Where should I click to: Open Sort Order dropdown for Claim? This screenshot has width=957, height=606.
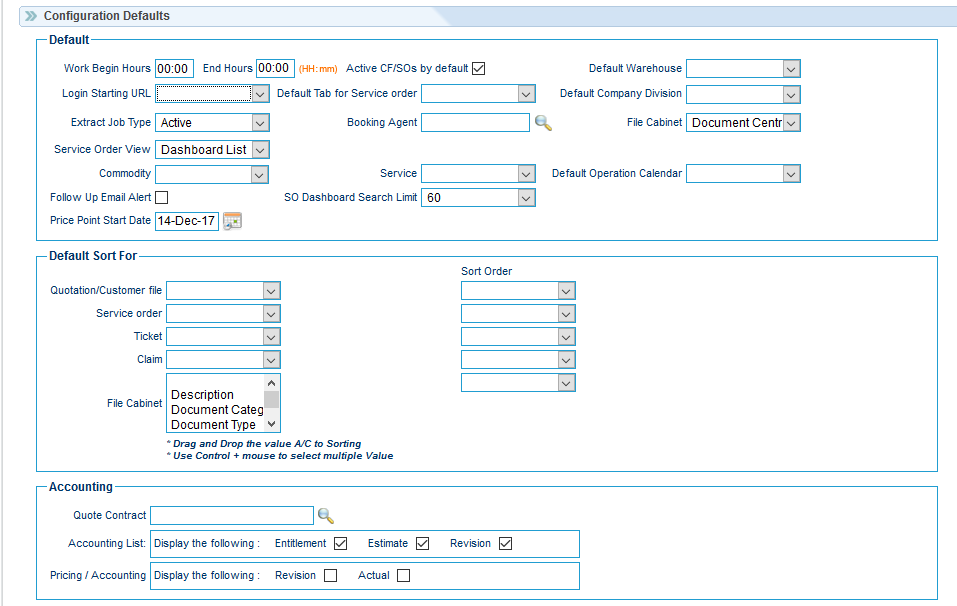(518, 360)
